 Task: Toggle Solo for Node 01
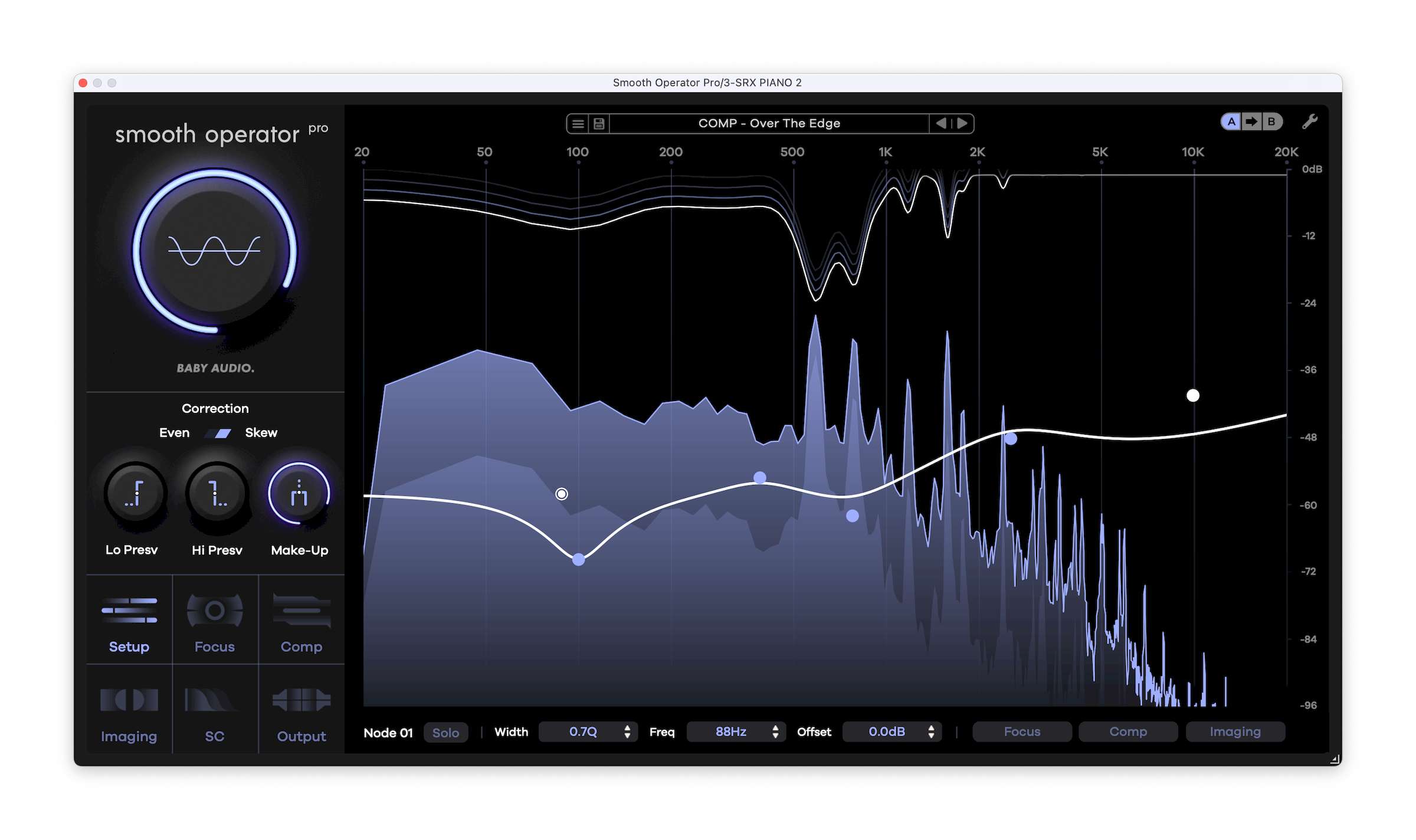click(x=445, y=733)
